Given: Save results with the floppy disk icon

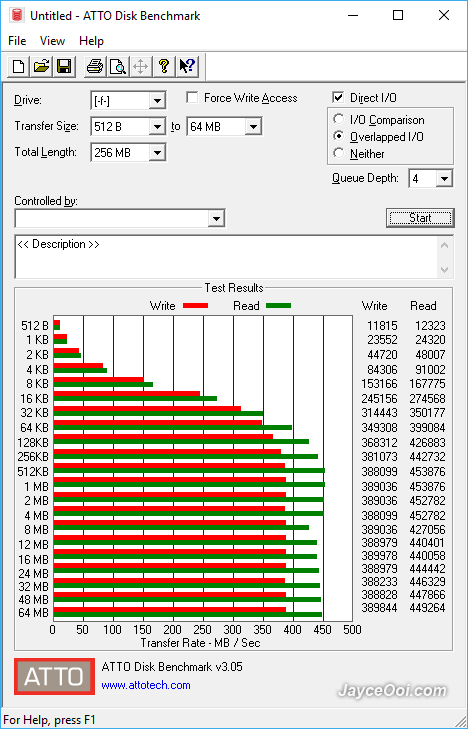Looking at the screenshot, I should point(64,66).
